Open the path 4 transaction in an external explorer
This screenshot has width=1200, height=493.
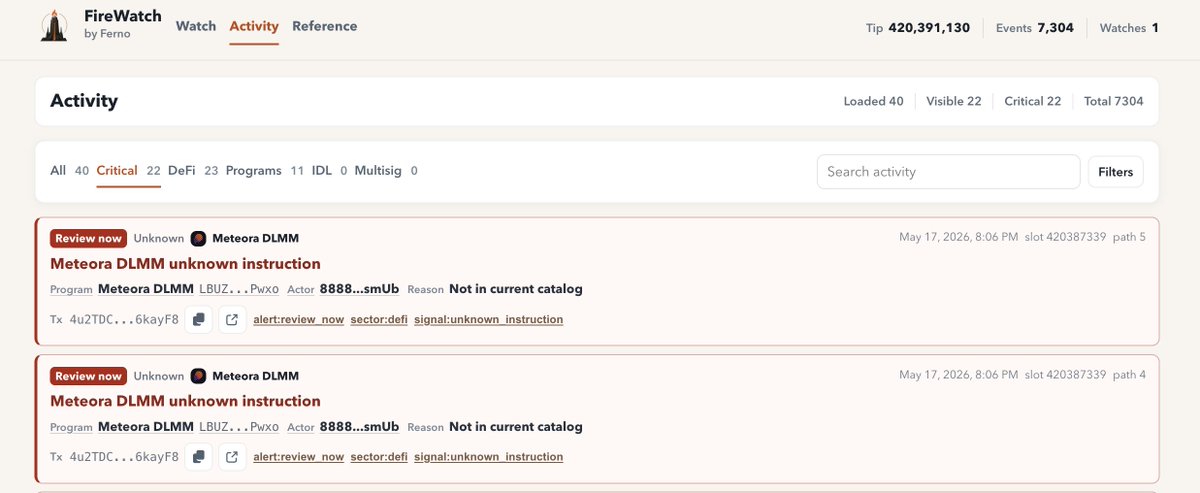click(232, 457)
